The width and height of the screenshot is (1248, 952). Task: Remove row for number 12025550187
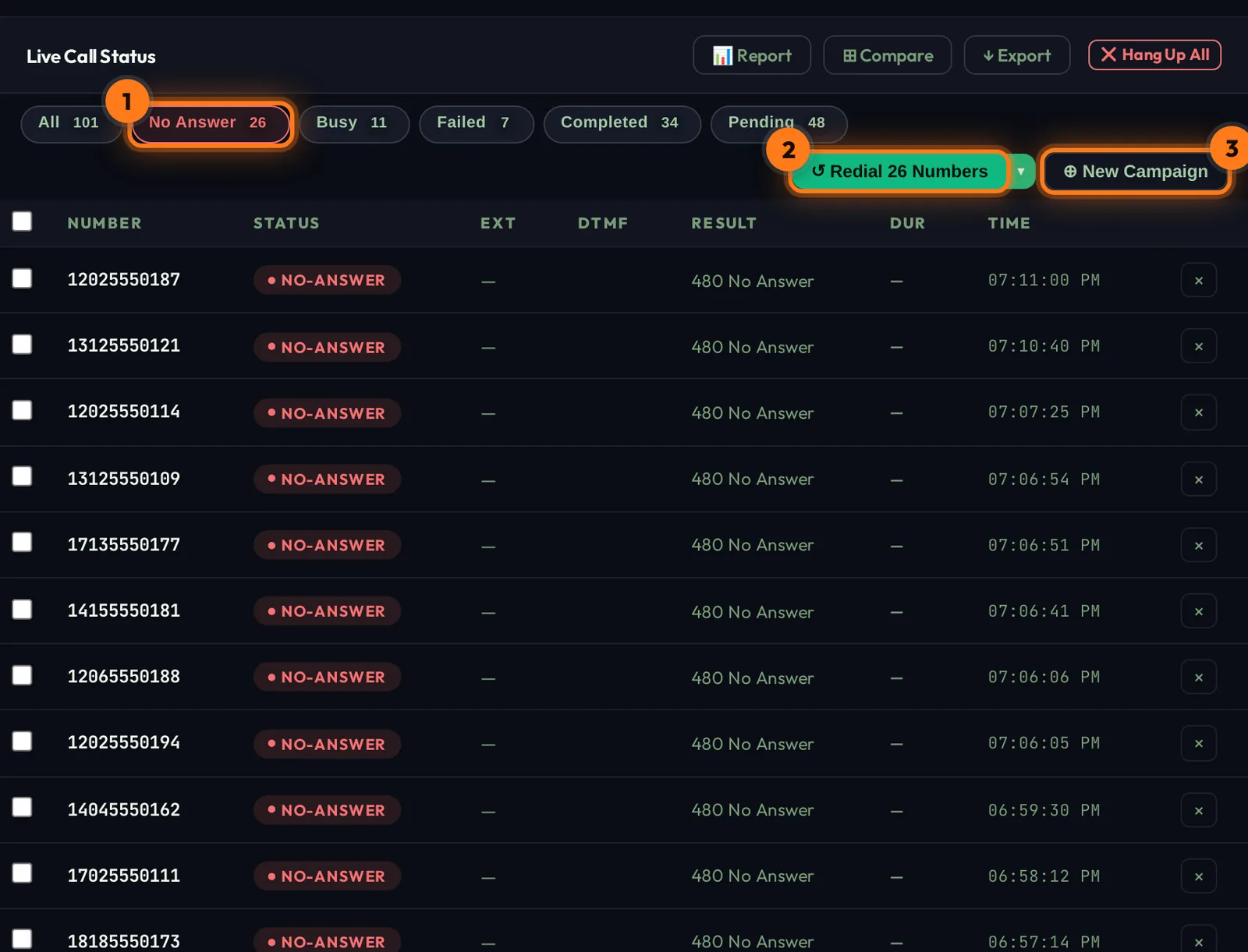coord(1199,281)
